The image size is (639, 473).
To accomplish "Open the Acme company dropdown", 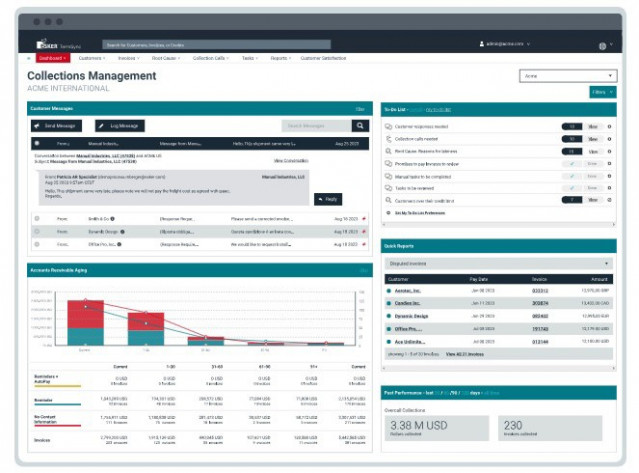I will [x=568, y=76].
